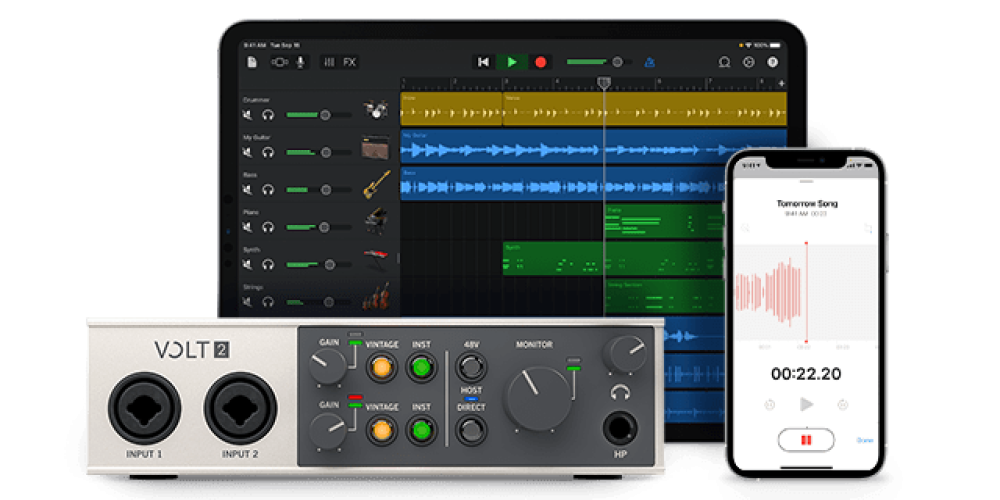Pause the Tomorrow Song voice recording
The image size is (1000, 500).
coord(805,440)
